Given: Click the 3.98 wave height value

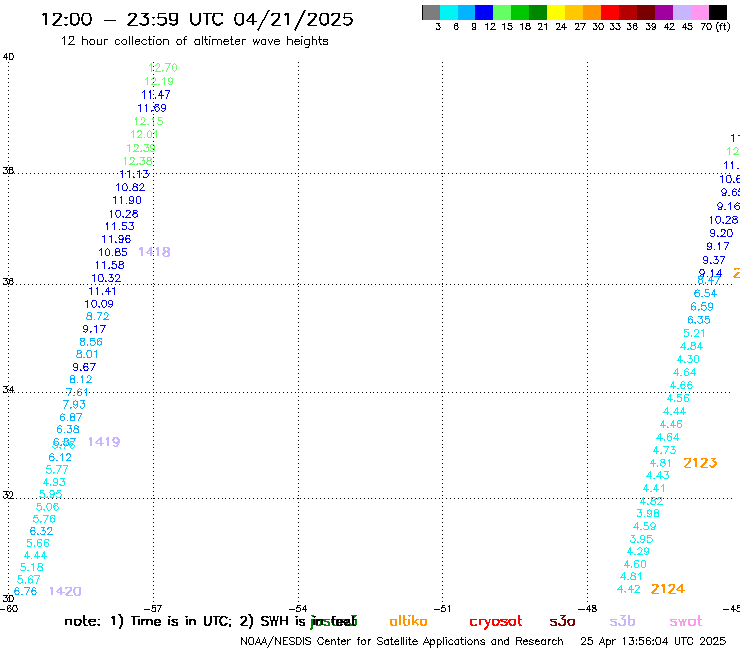Looking at the screenshot, I should click(x=648, y=514).
